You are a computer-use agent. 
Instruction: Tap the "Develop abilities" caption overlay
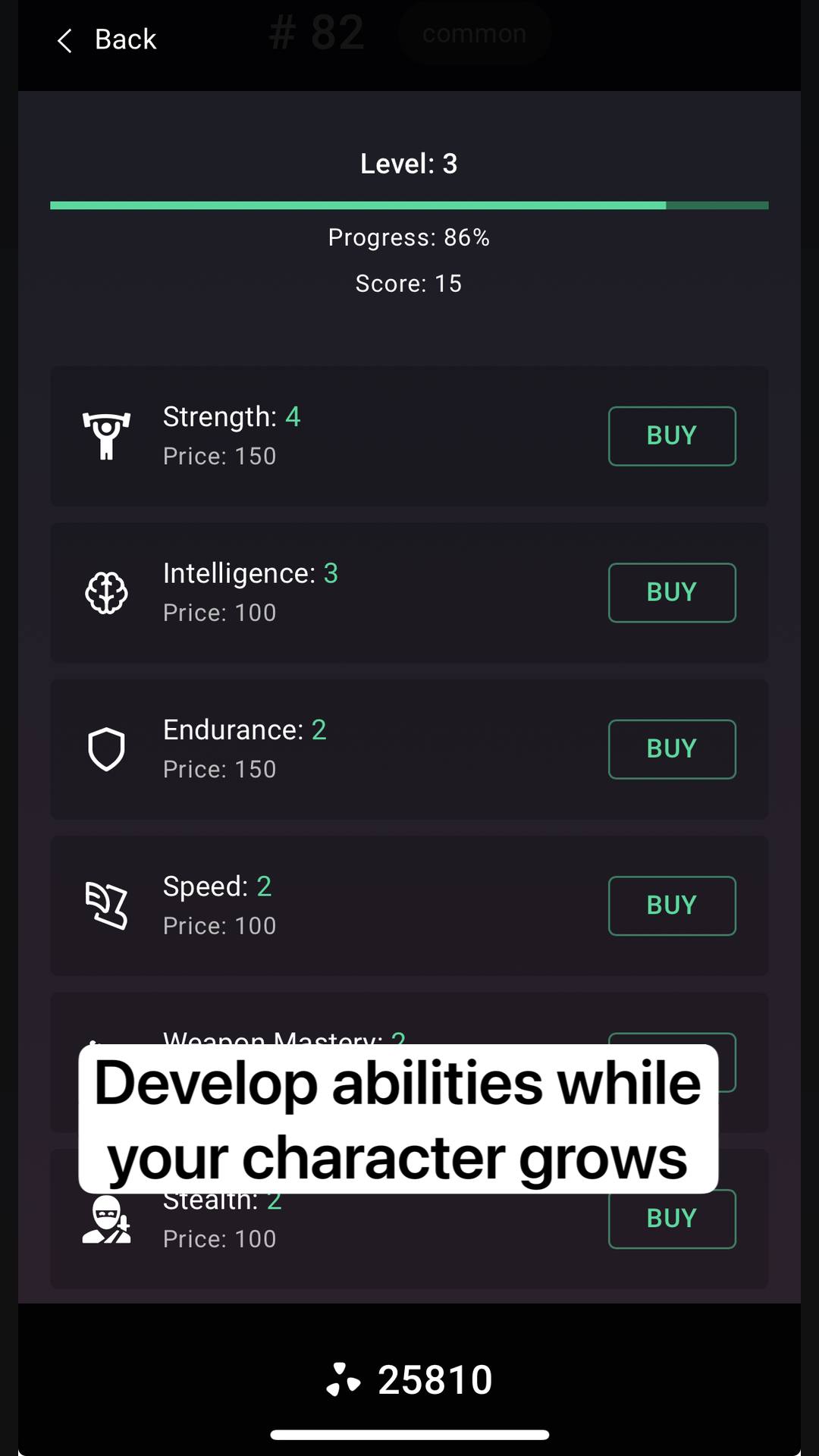click(x=398, y=1119)
